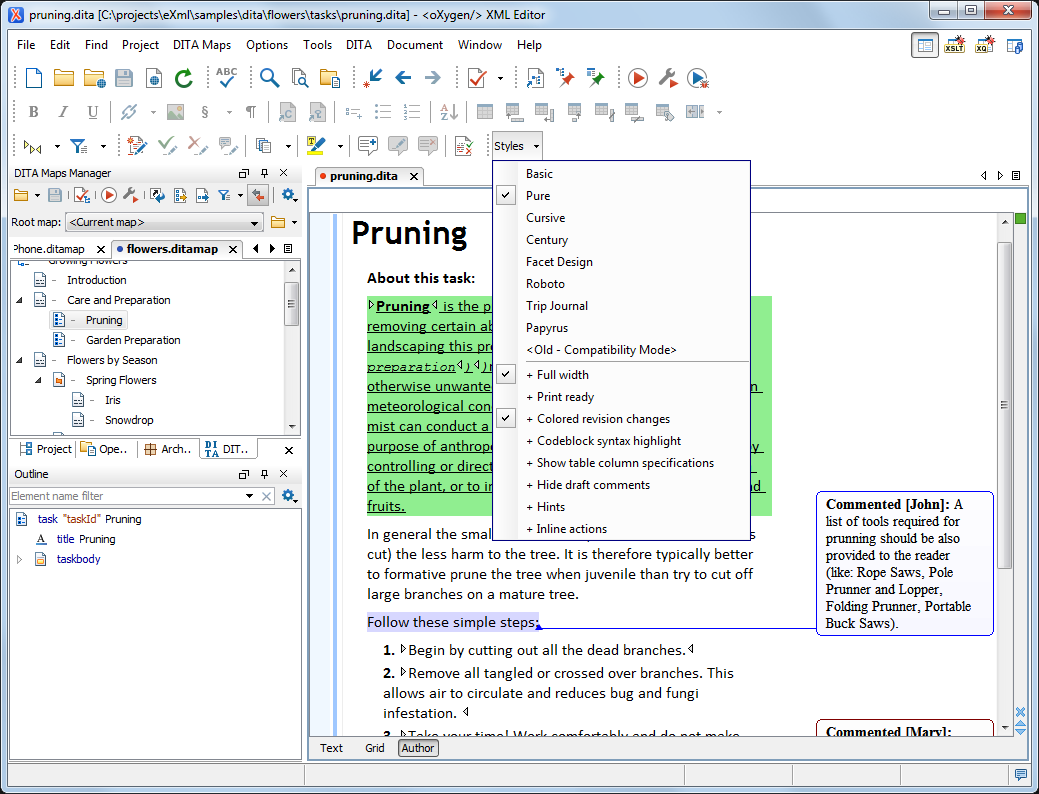1039x794 pixels.
Task: Create a new document with New icon
Action: point(34,78)
